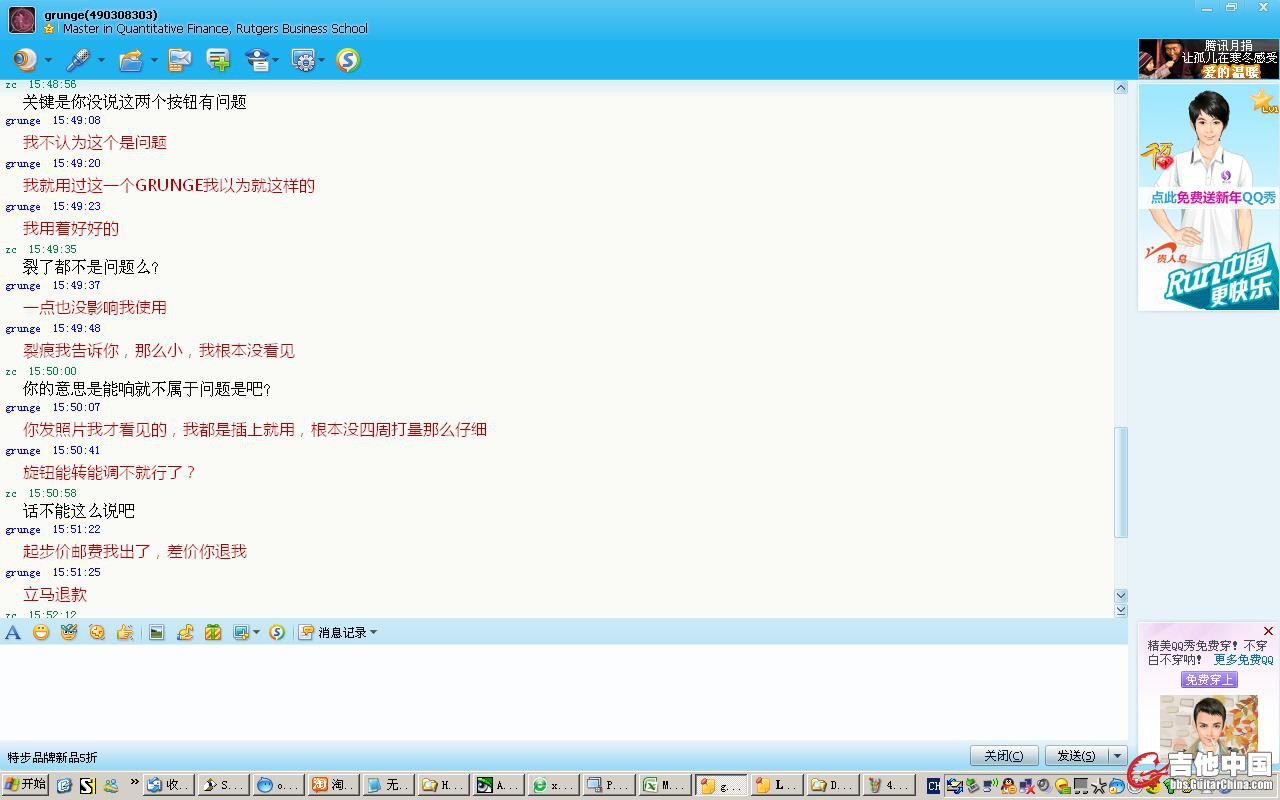Switch to the 收... taskbar window
This screenshot has width=1280, height=800.
168,785
